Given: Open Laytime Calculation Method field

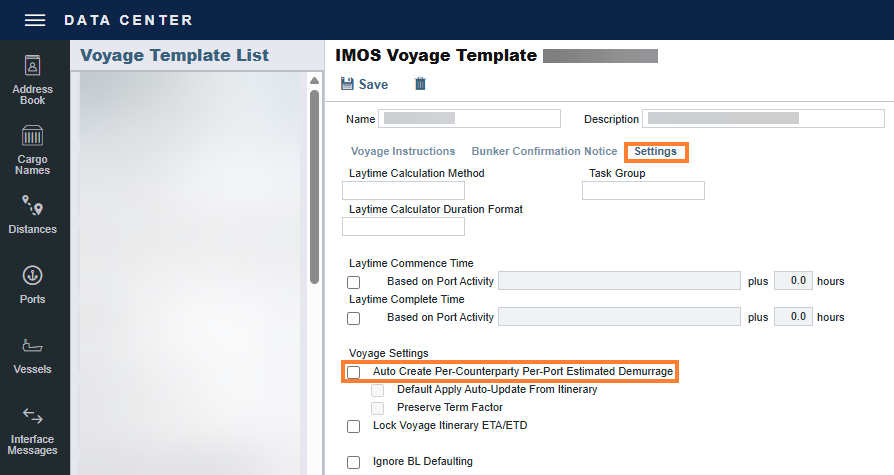Looking at the screenshot, I should pos(403,190).
